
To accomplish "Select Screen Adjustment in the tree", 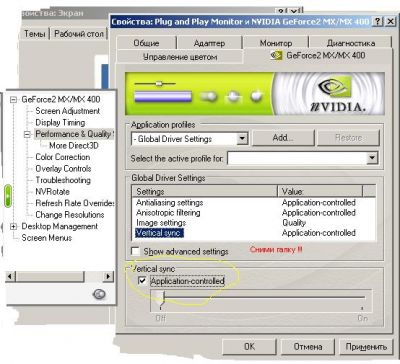I will tap(67, 111).
